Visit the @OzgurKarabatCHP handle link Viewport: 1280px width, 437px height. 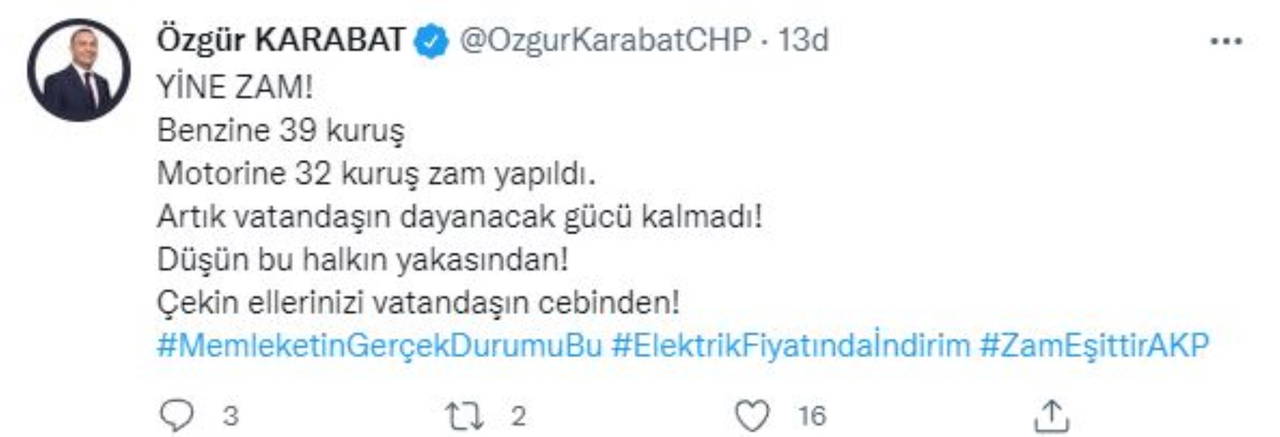click(603, 41)
